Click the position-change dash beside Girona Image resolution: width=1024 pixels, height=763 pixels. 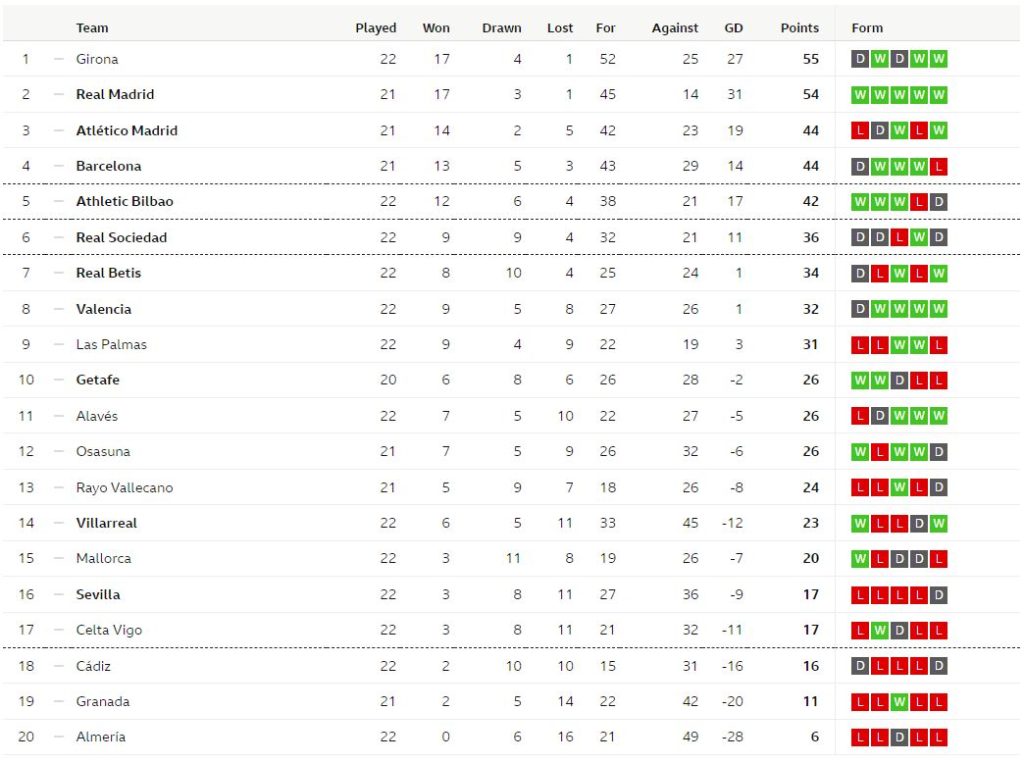[x=58, y=59]
